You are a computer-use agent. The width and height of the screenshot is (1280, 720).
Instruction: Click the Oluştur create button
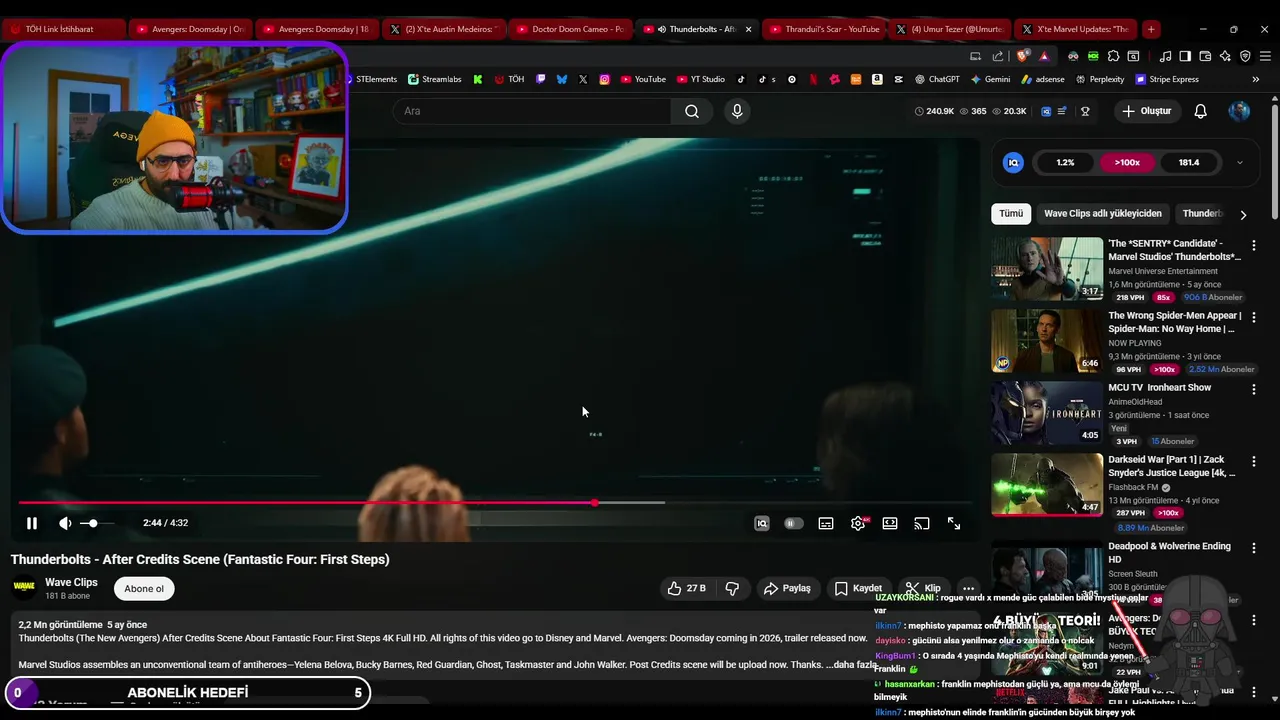pyautogui.click(x=1146, y=111)
